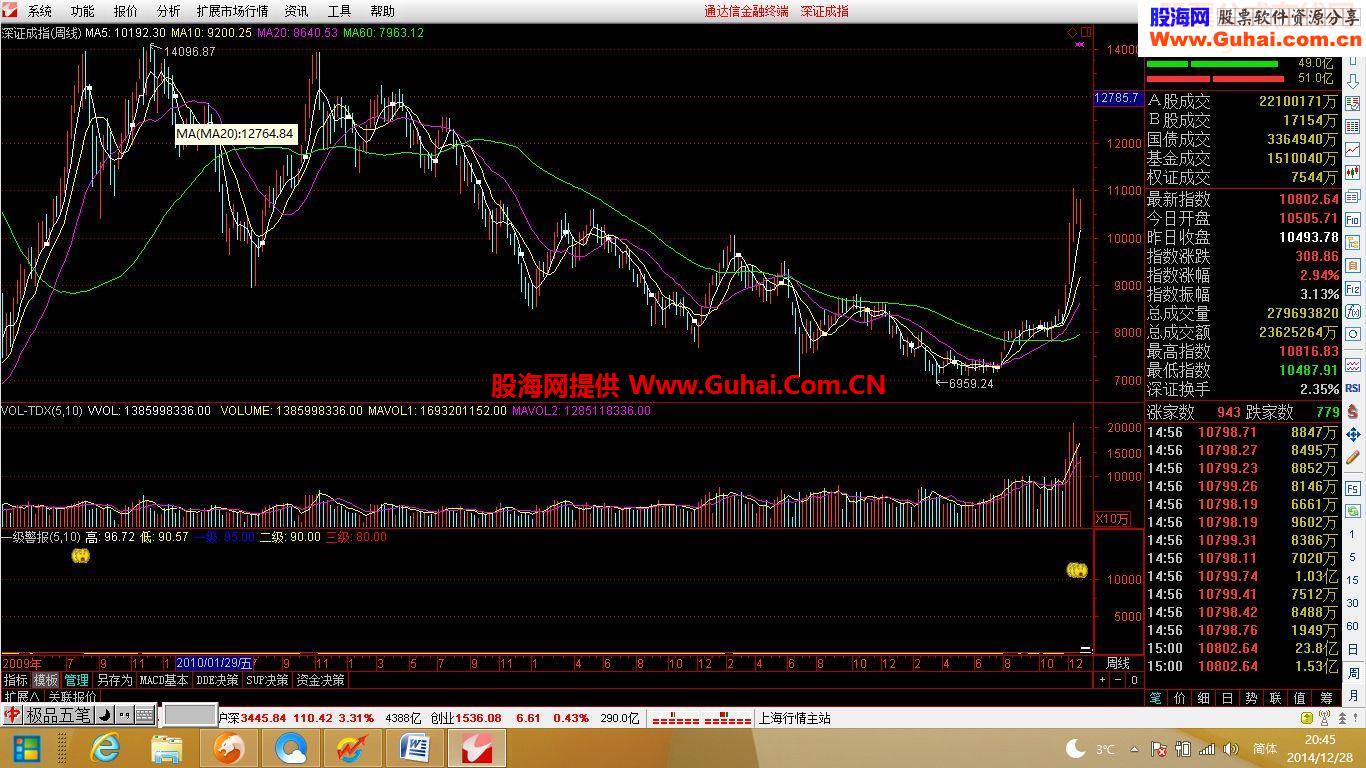Viewport: 1366px width, 768px height.
Task: Switch to monthly 月 period
Action: [1353, 695]
